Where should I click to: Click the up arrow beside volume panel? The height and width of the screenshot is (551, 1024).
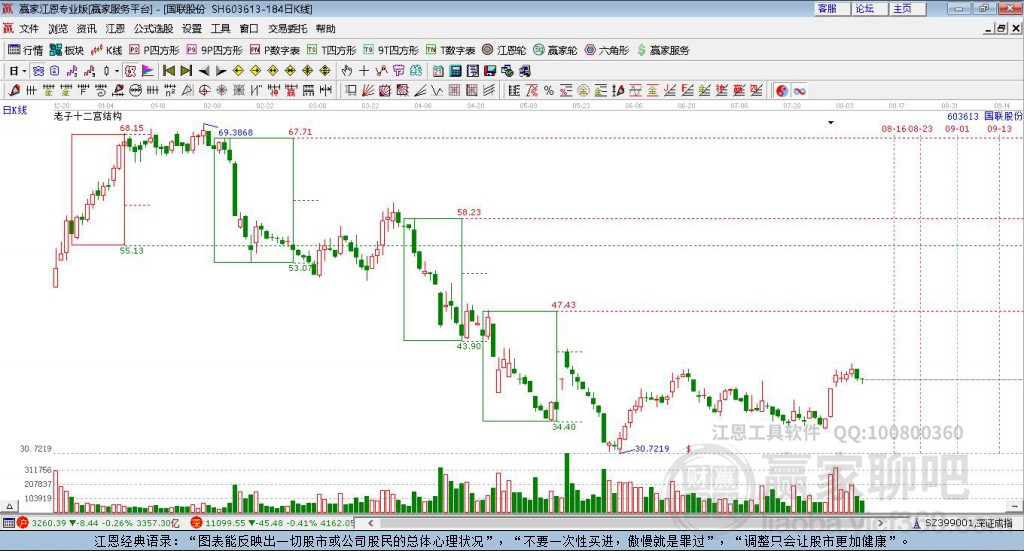tap(10, 506)
